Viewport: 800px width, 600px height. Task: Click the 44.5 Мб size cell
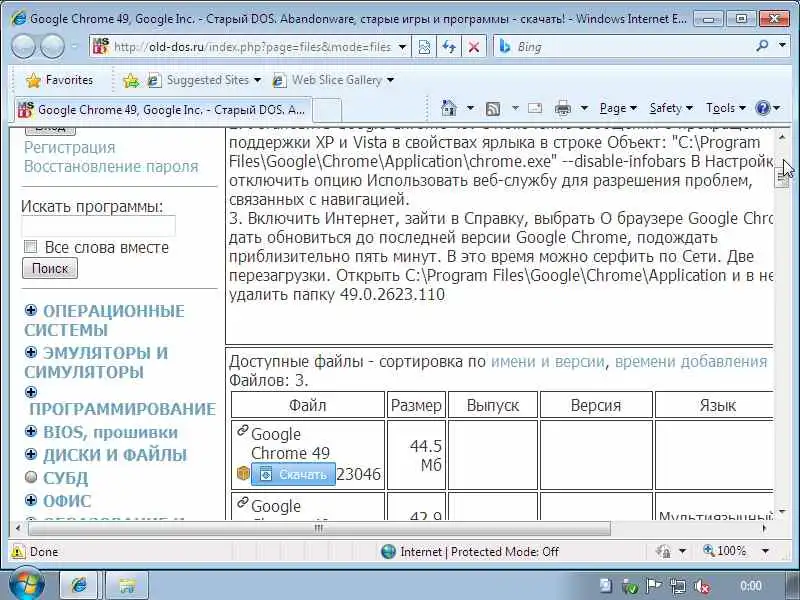(x=416, y=455)
